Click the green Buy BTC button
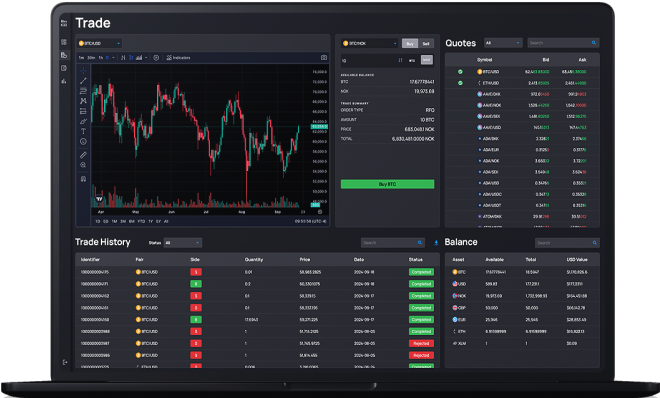Image resolution: width=660 pixels, height=398 pixels. click(x=387, y=184)
